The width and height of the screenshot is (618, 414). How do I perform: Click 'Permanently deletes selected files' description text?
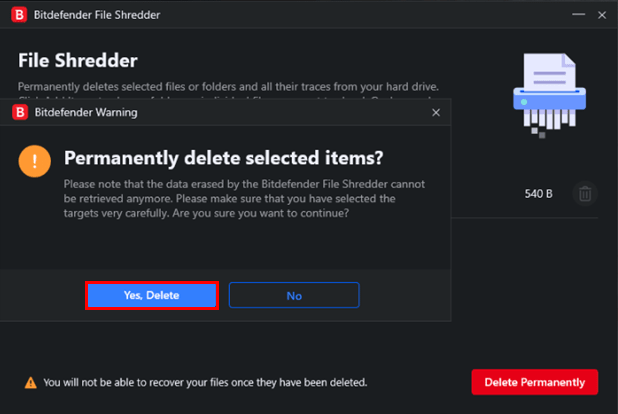pyautogui.click(x=228, y=86)
